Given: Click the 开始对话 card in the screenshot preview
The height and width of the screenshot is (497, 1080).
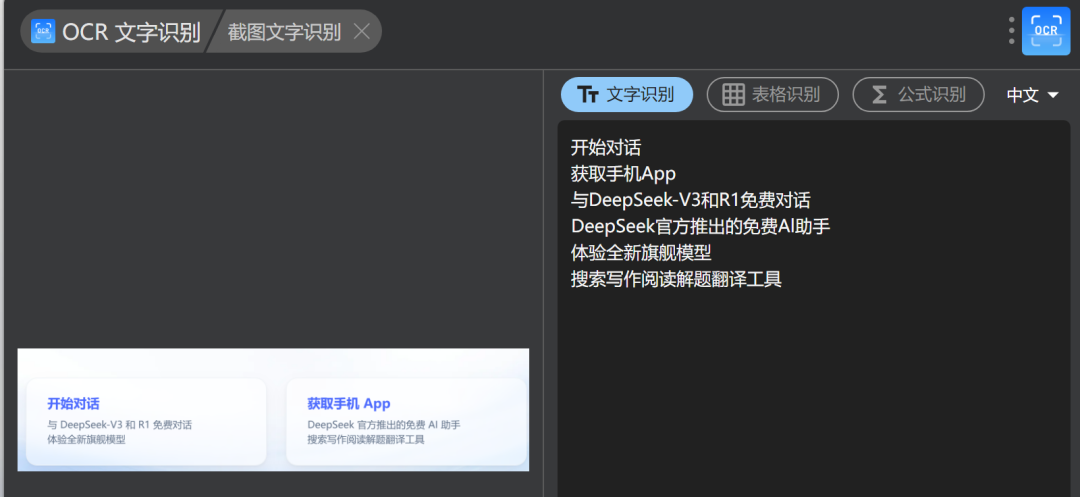Looking at the screenshot, I should coord(146,421).
